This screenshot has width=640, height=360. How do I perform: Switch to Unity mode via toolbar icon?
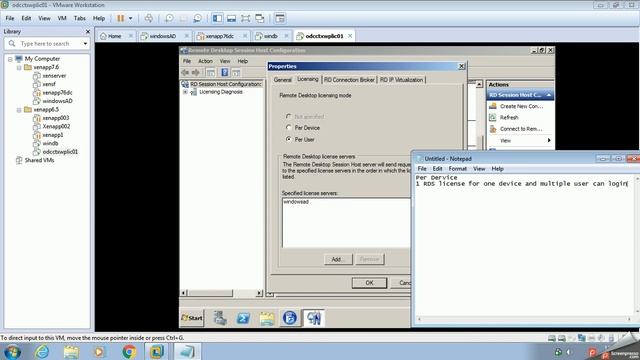pyautogui.click(x=260, y=18)
